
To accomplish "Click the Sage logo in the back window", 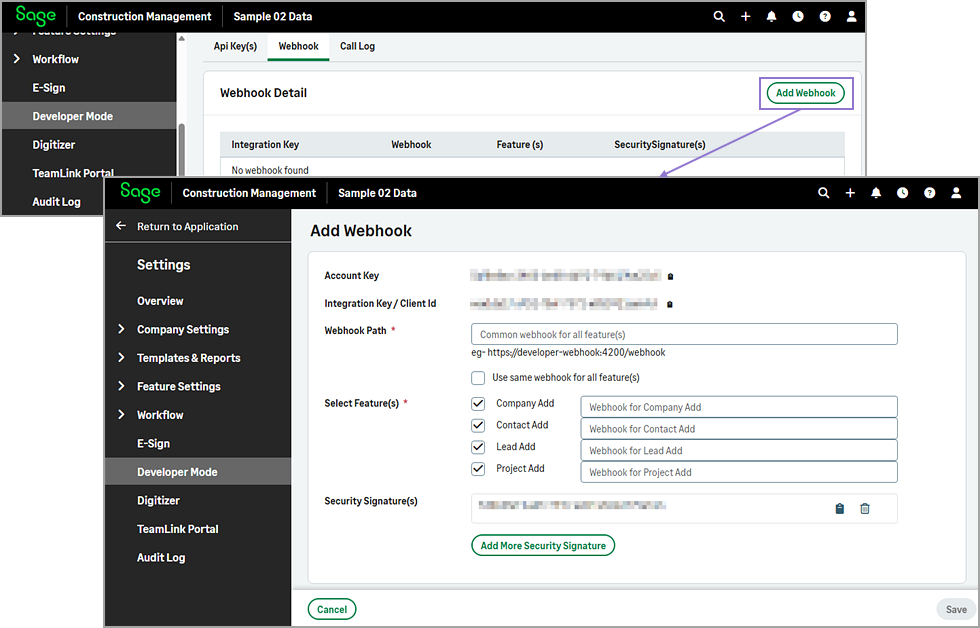I will tap(36, 16).
